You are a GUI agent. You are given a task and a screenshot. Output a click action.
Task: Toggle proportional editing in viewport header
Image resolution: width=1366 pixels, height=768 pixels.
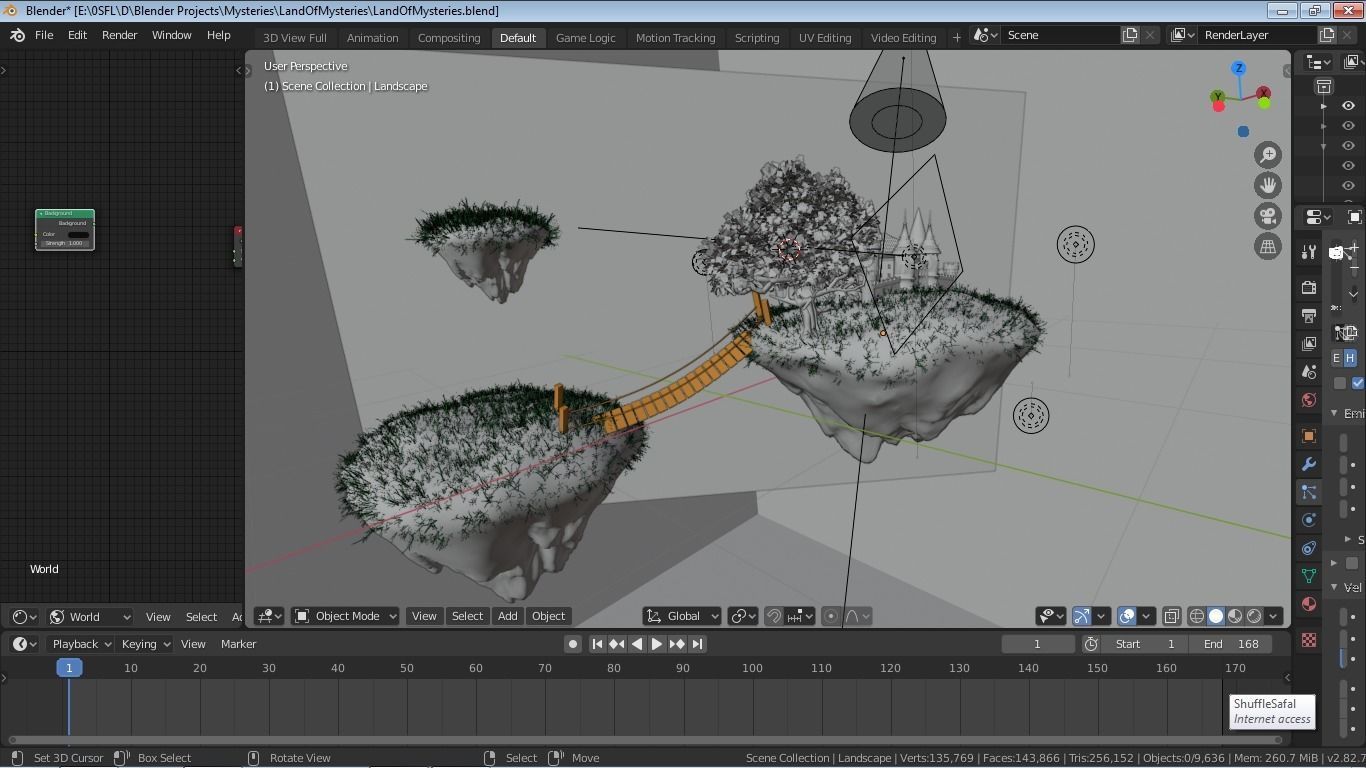[x=830, y=616]
